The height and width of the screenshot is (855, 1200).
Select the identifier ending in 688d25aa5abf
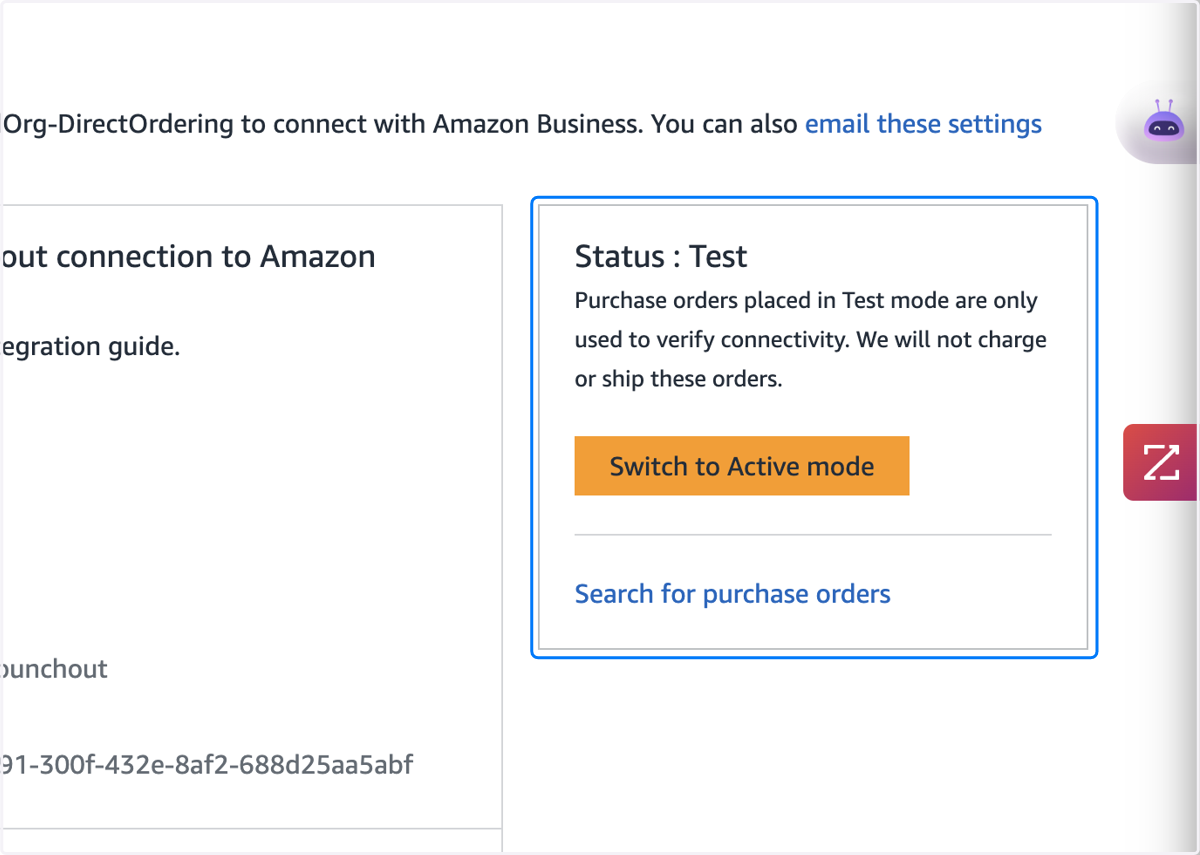click(x=207, y=766)
